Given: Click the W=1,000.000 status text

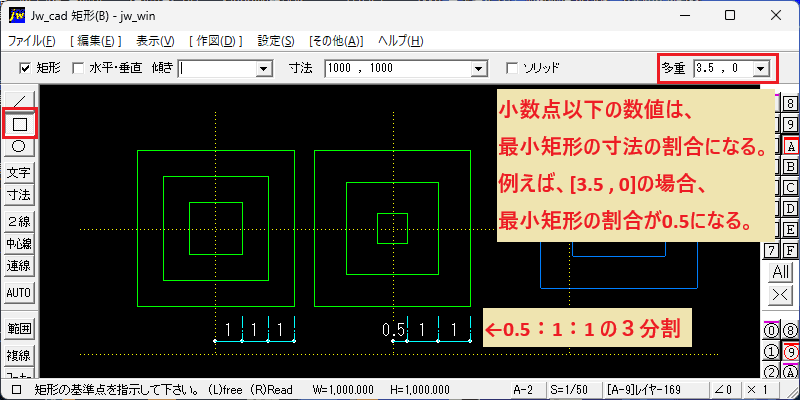Looking at the screenshot, I should (x=341, y=390).
